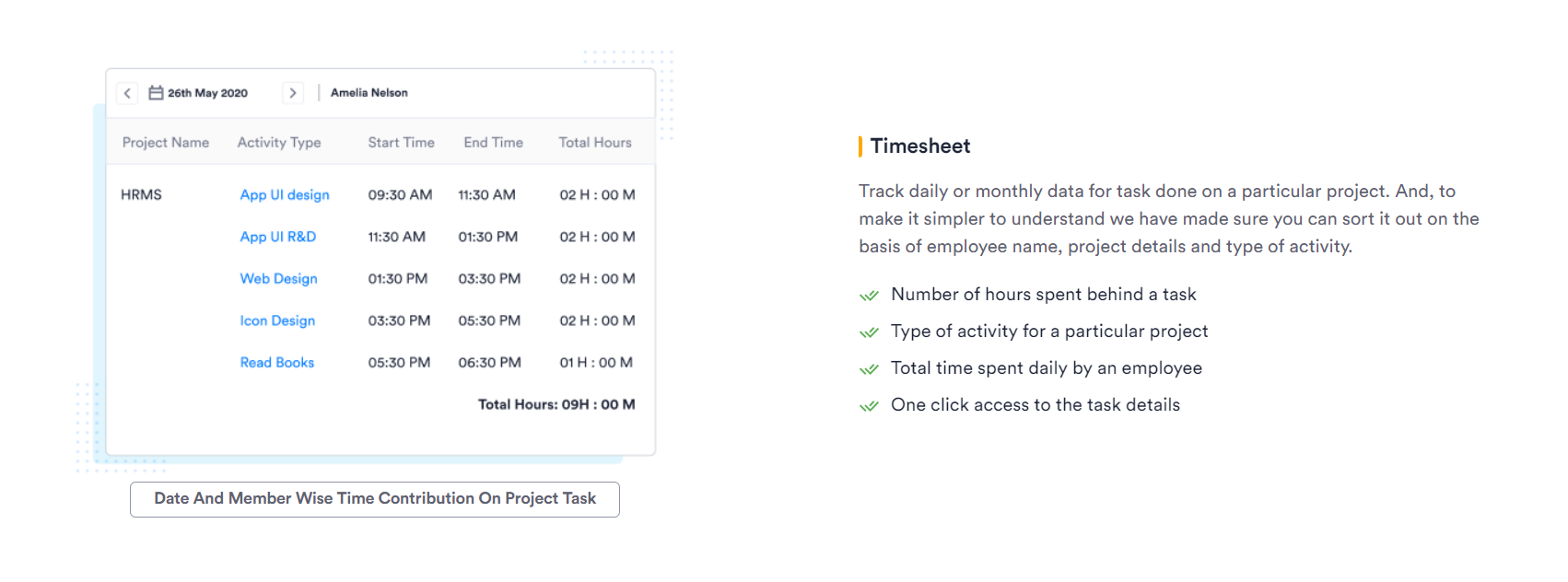Viewport: 1568px width, 582px height.
Task: Click the checkmark beside total time spent
Action: tap(869, 369)
